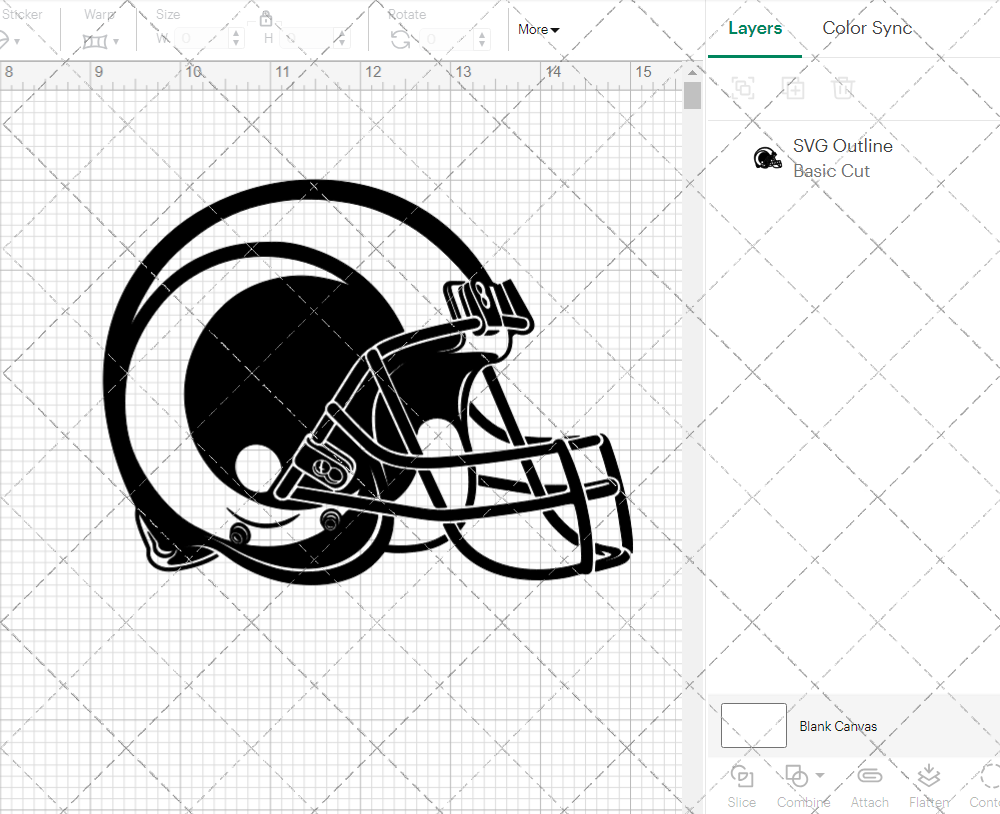Click the Rotate angle input field
This screenshot has width=1000, height=814.
[447, 40]
